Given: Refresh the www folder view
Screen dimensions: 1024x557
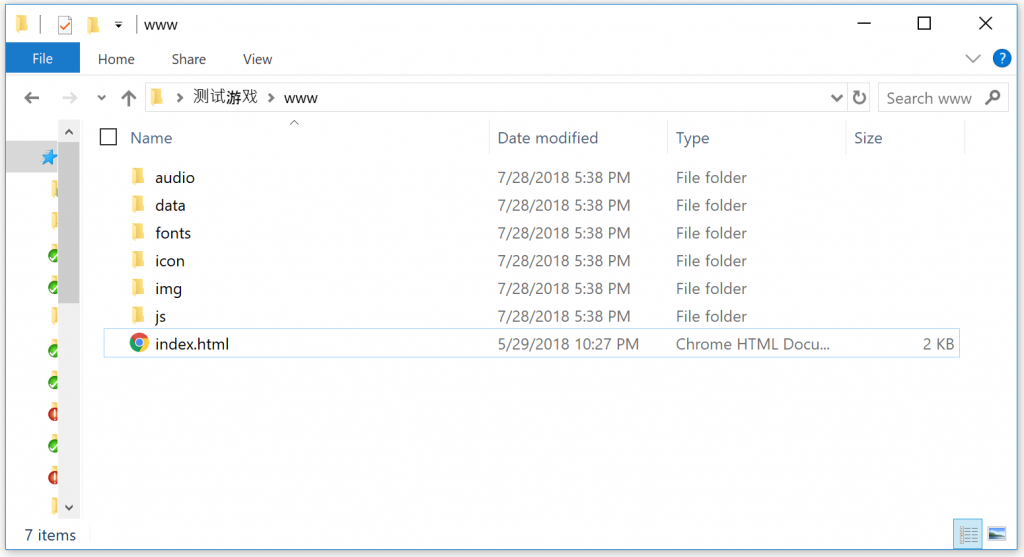Looking at the screenshot, I should click(x=859, y=98).
